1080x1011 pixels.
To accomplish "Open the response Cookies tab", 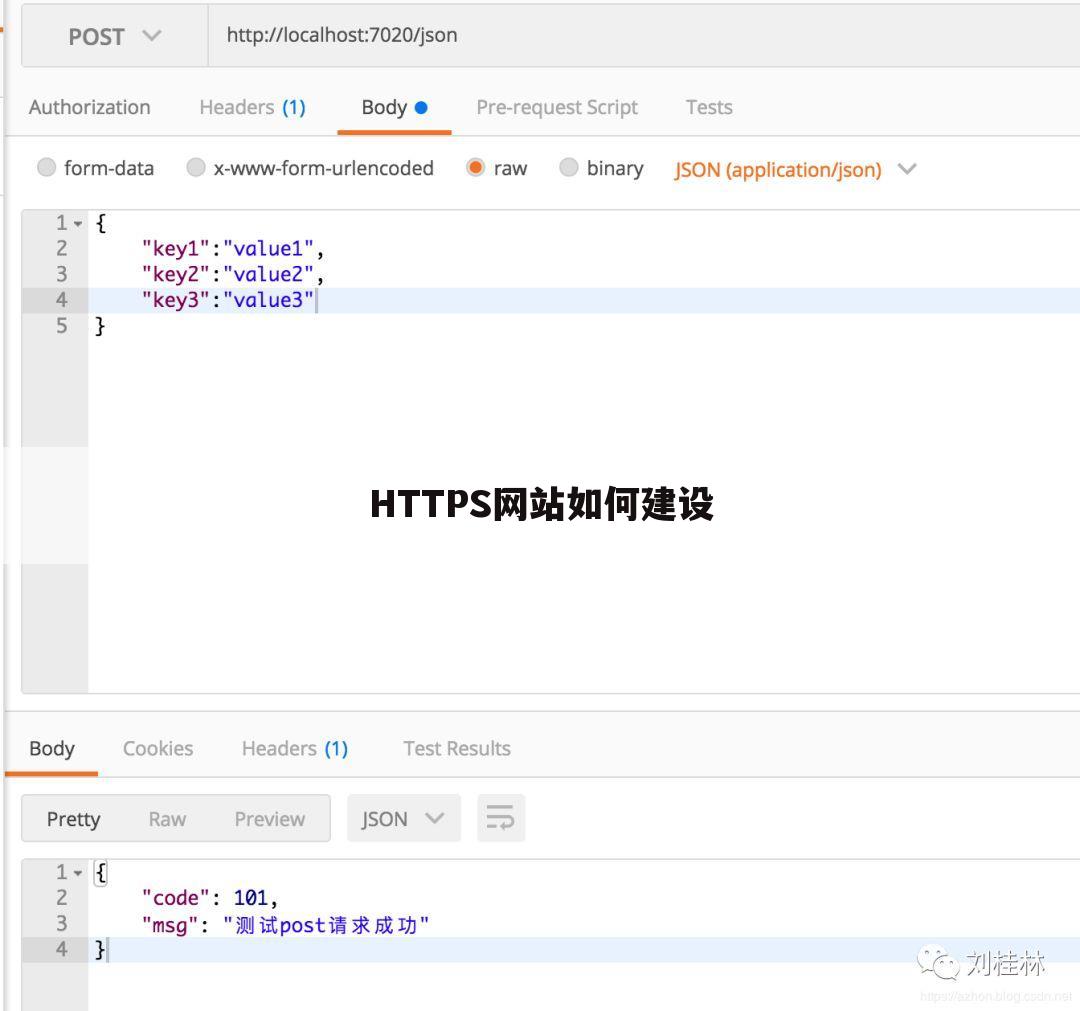I will [x=158, y=749].
